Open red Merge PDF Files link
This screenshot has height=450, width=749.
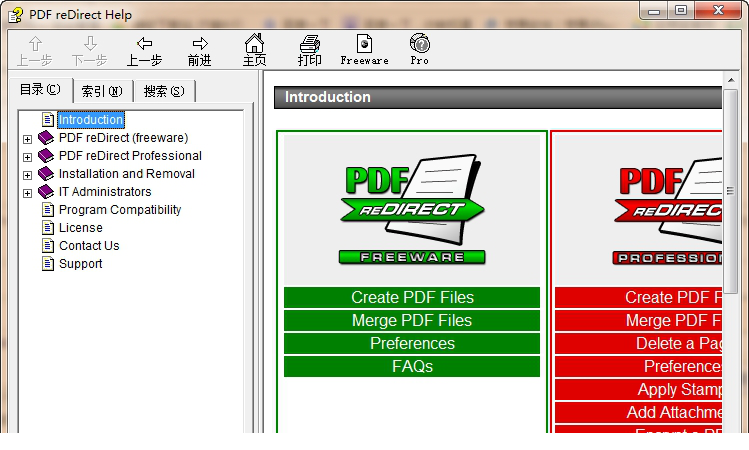pyautogui.click(x=638, y=320)
